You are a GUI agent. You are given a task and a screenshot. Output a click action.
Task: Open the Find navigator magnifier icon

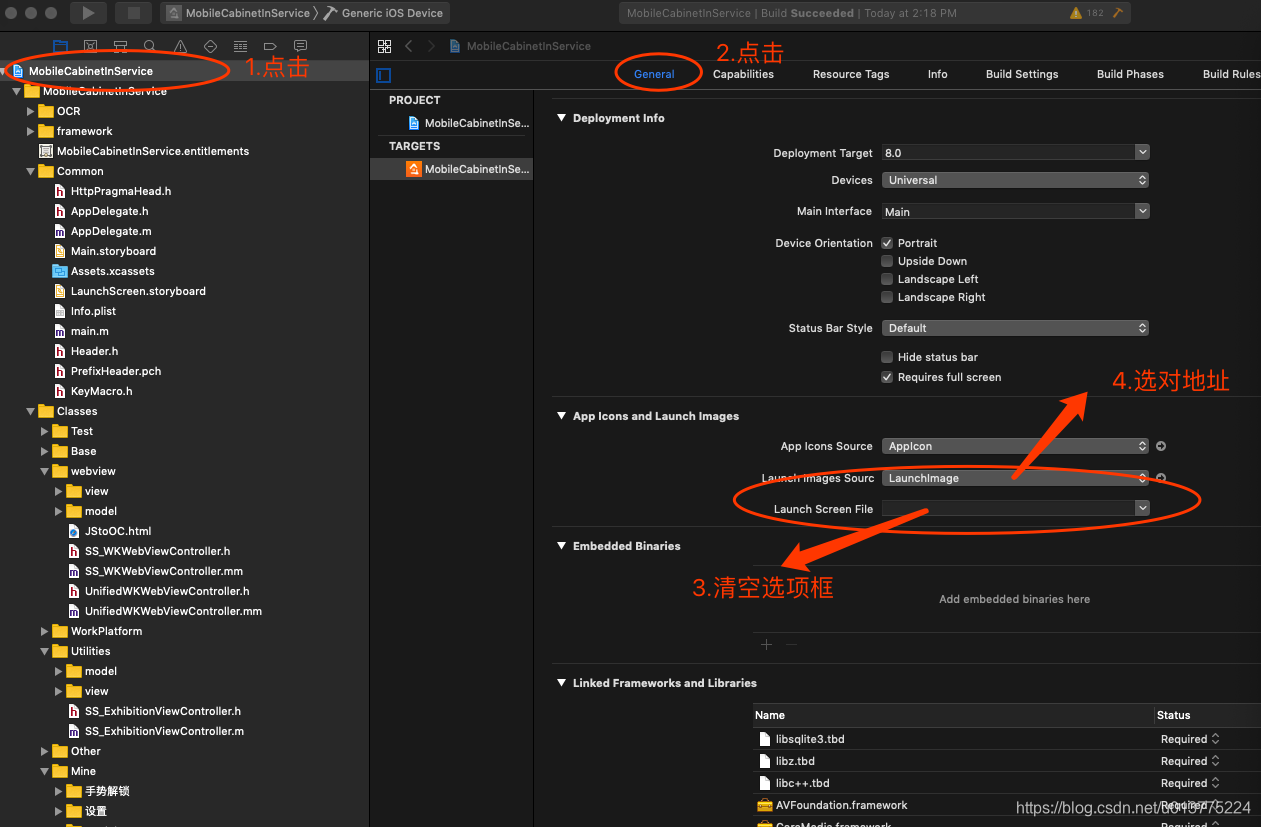pyautogui.click(x=150, y=46)
